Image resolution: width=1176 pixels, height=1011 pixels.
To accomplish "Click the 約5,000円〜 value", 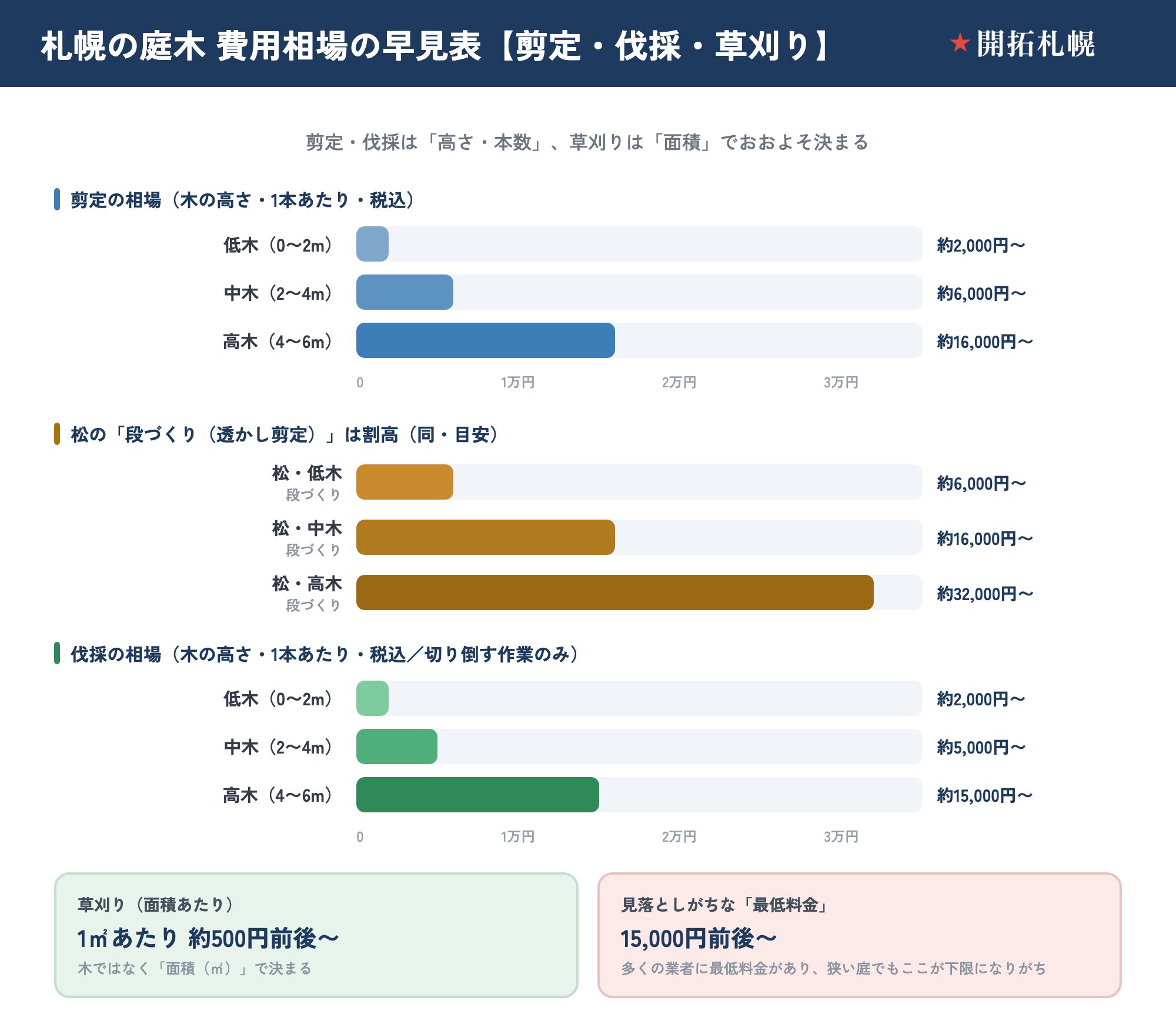I will point(981,748).
